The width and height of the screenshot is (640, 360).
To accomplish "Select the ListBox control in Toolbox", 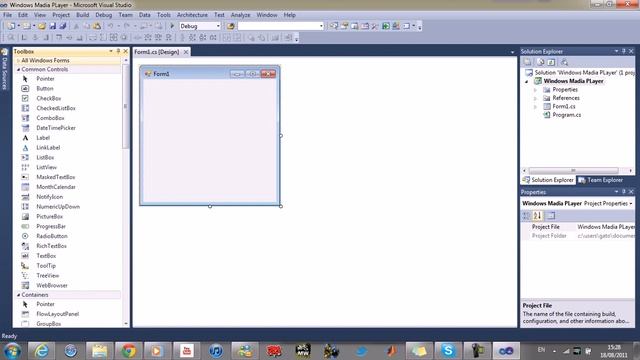I will (x=45, y=158).
